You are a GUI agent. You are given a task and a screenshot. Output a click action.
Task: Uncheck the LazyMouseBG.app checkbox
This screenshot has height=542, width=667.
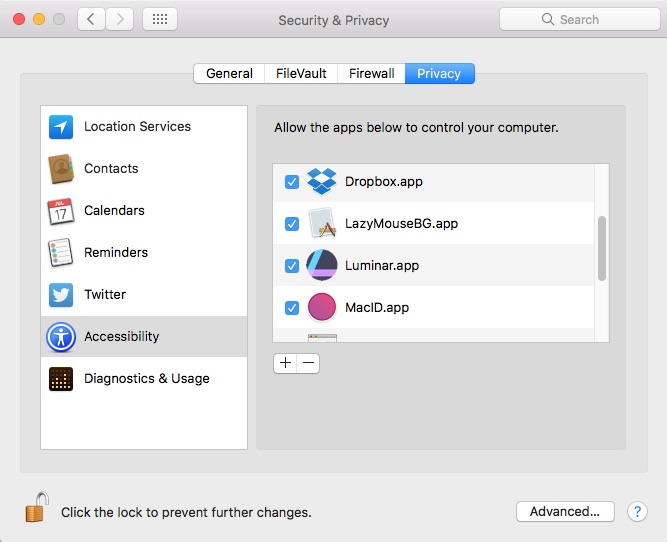pos(292,224)
